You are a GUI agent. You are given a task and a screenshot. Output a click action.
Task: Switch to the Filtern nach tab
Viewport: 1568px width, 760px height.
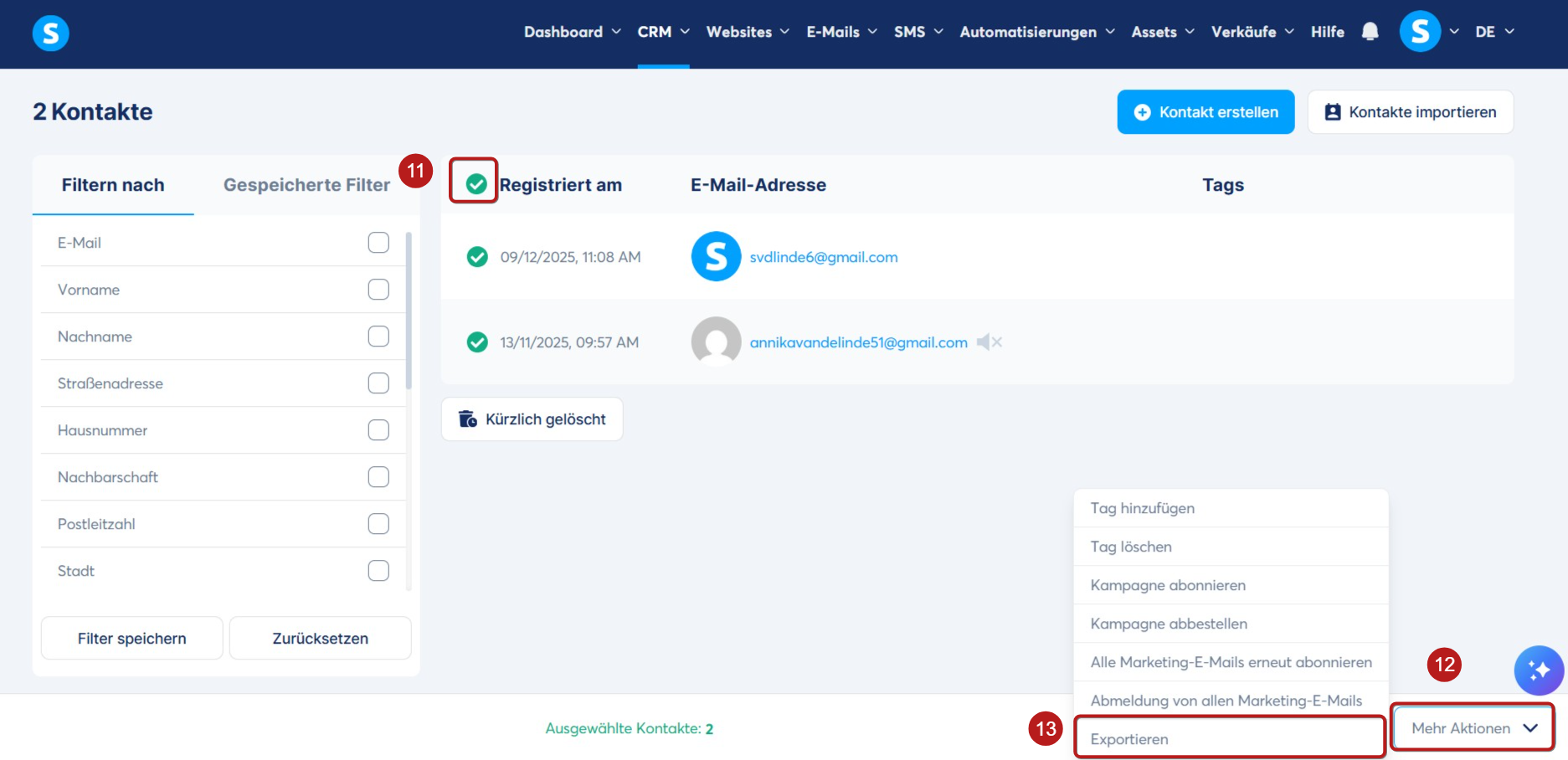[x=113, y=185]
